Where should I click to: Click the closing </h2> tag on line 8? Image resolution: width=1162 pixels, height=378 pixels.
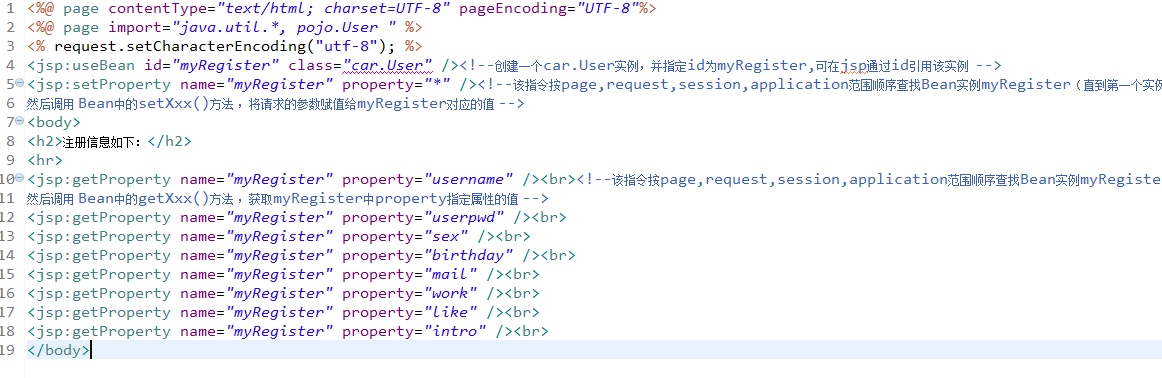169,142
